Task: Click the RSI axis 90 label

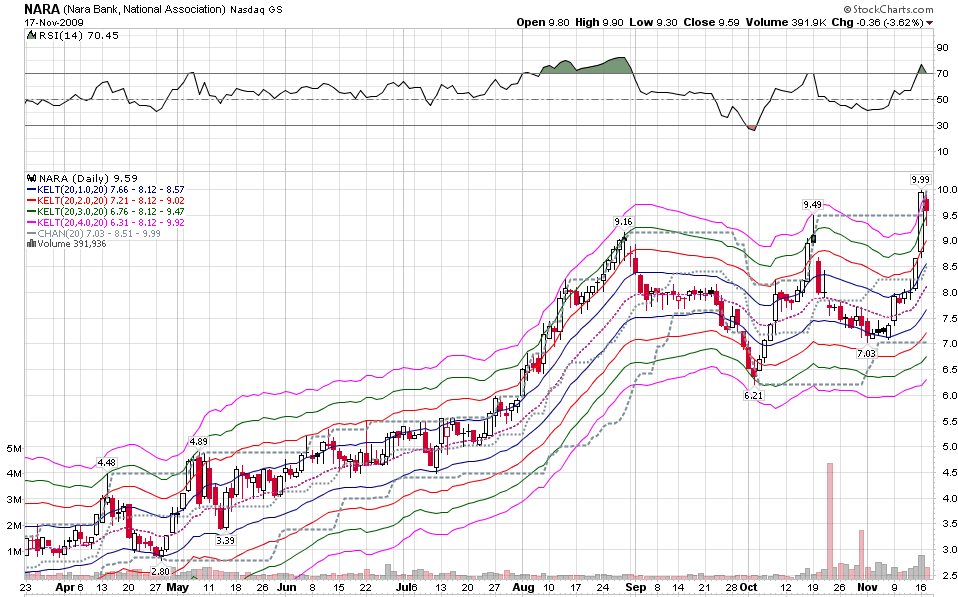Action: pyautogui.click(x=943, y=48)
